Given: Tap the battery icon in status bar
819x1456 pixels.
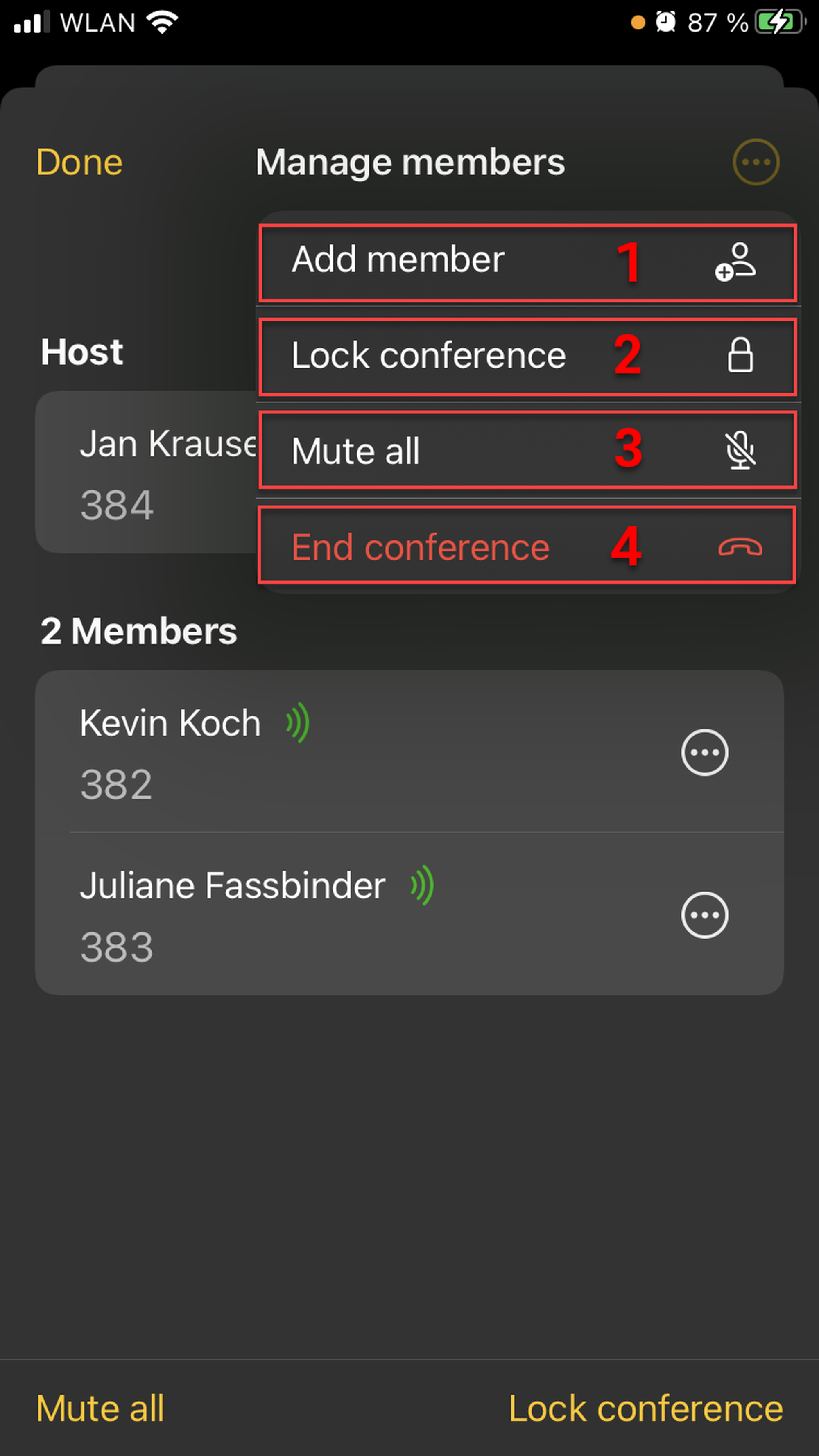Looking at the screenshot, I should [x=780, y=23].
